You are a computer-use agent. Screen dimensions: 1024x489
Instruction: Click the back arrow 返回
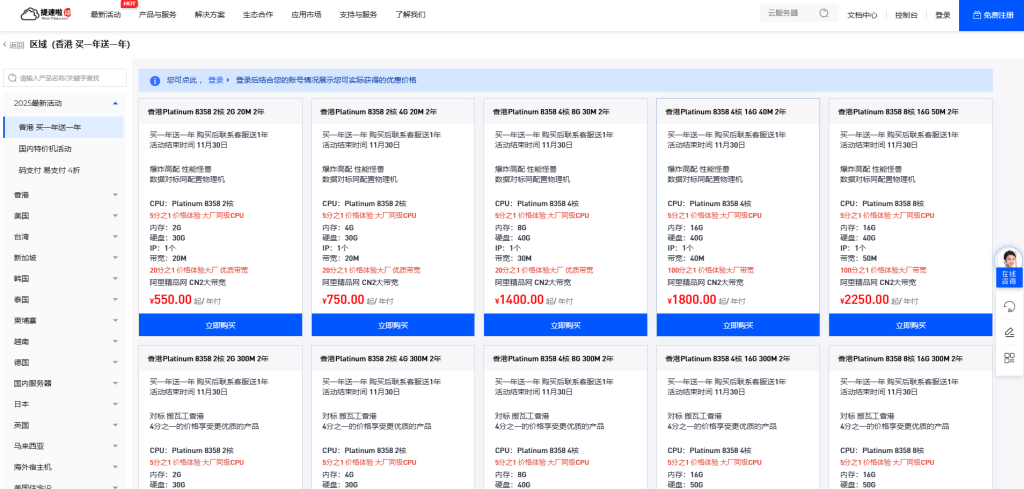pos(14,45)
